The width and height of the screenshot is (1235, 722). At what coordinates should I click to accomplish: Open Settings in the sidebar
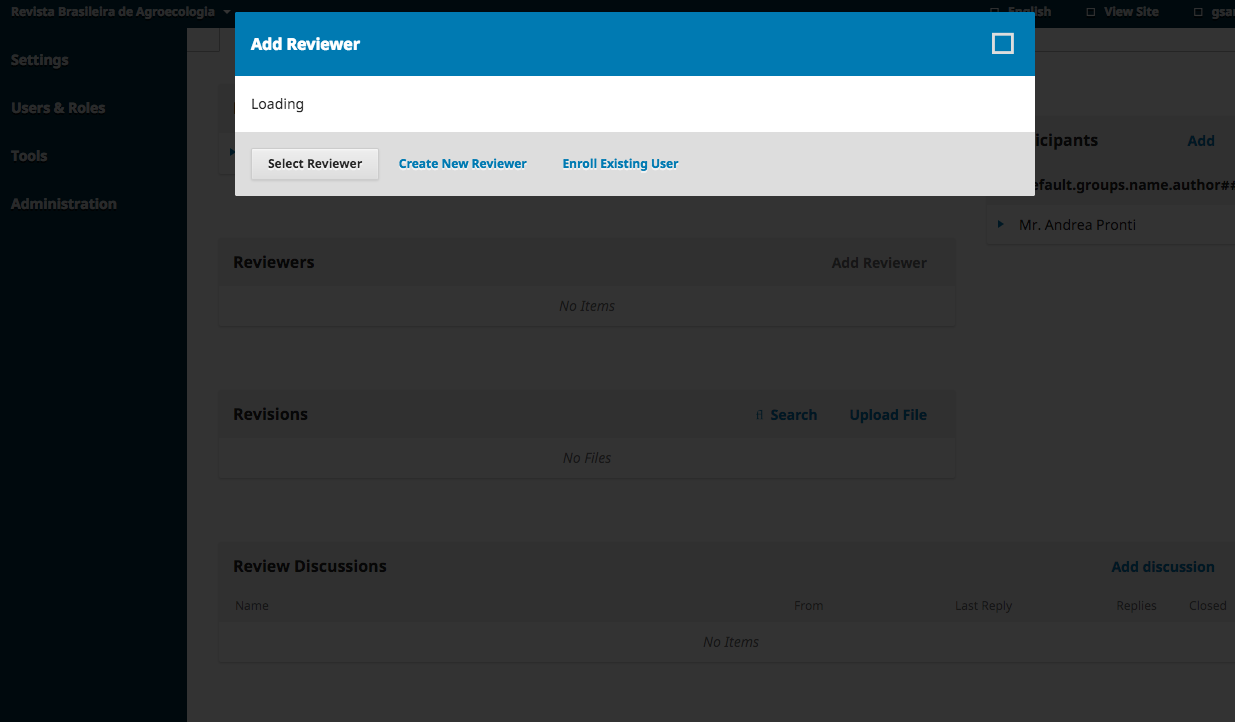coord(40,60)
